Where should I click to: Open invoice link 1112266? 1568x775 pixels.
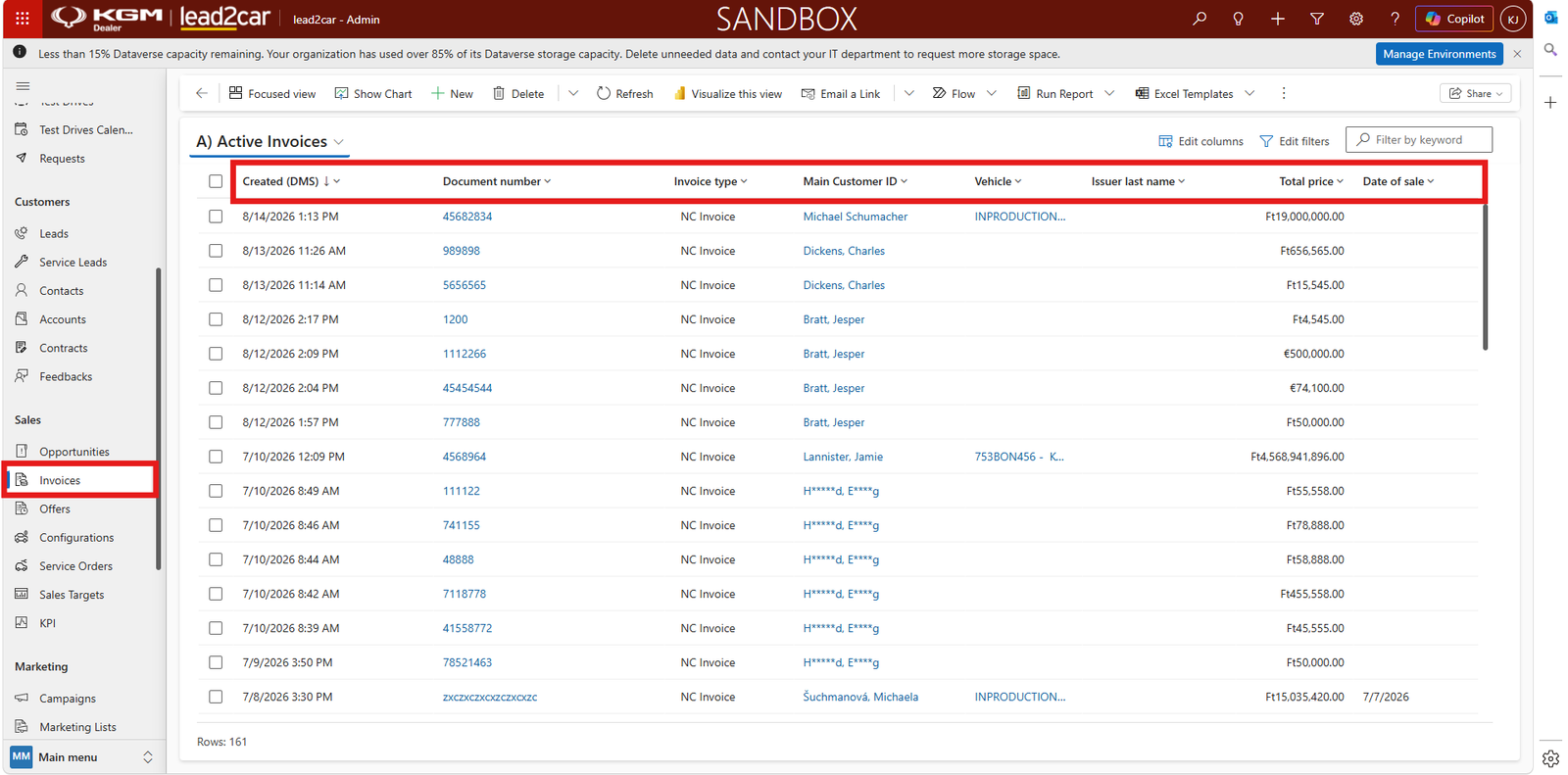pyautogui.click(x=465, y=354)
